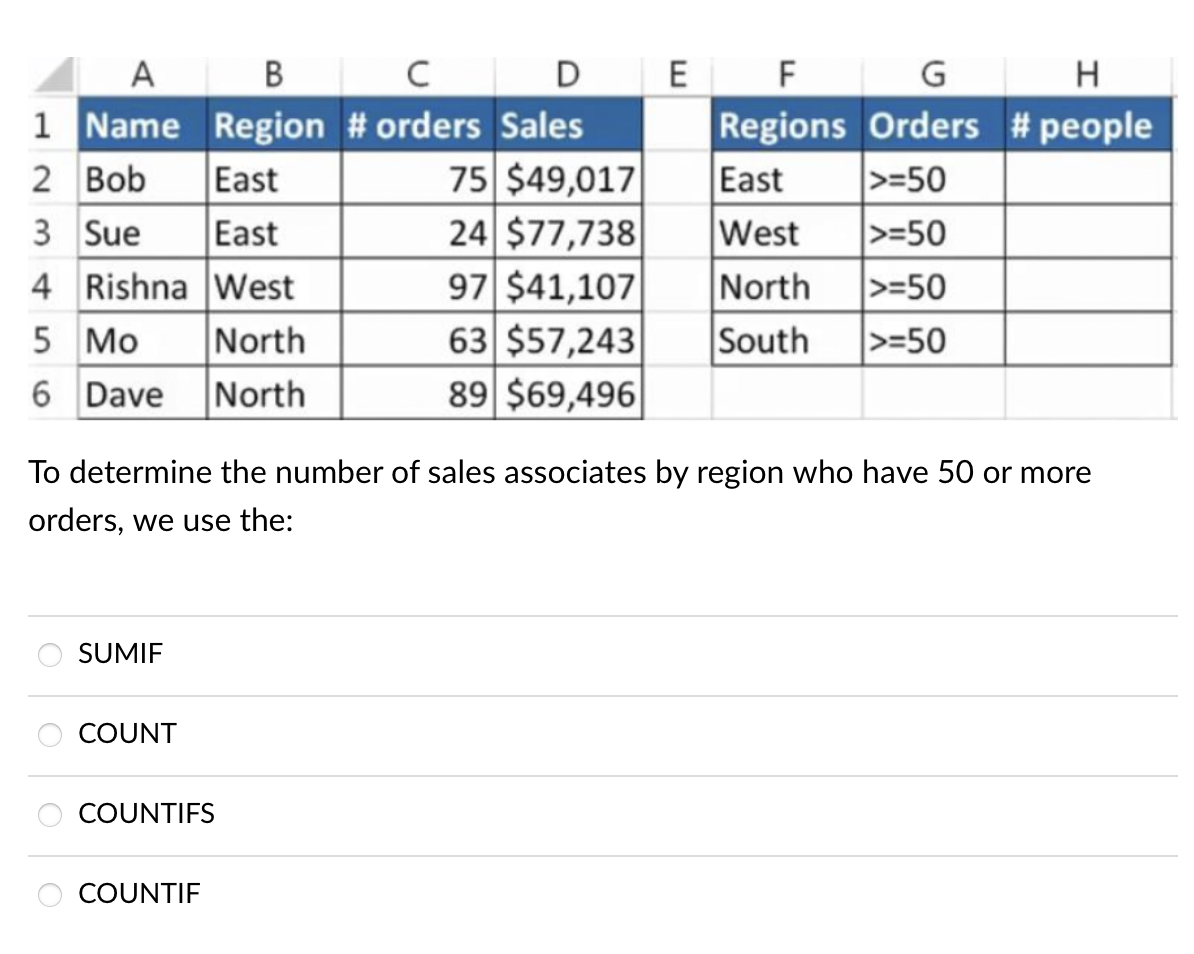Click column header A
This screenshot has width=1194, height=954.
tap(144, 74)
